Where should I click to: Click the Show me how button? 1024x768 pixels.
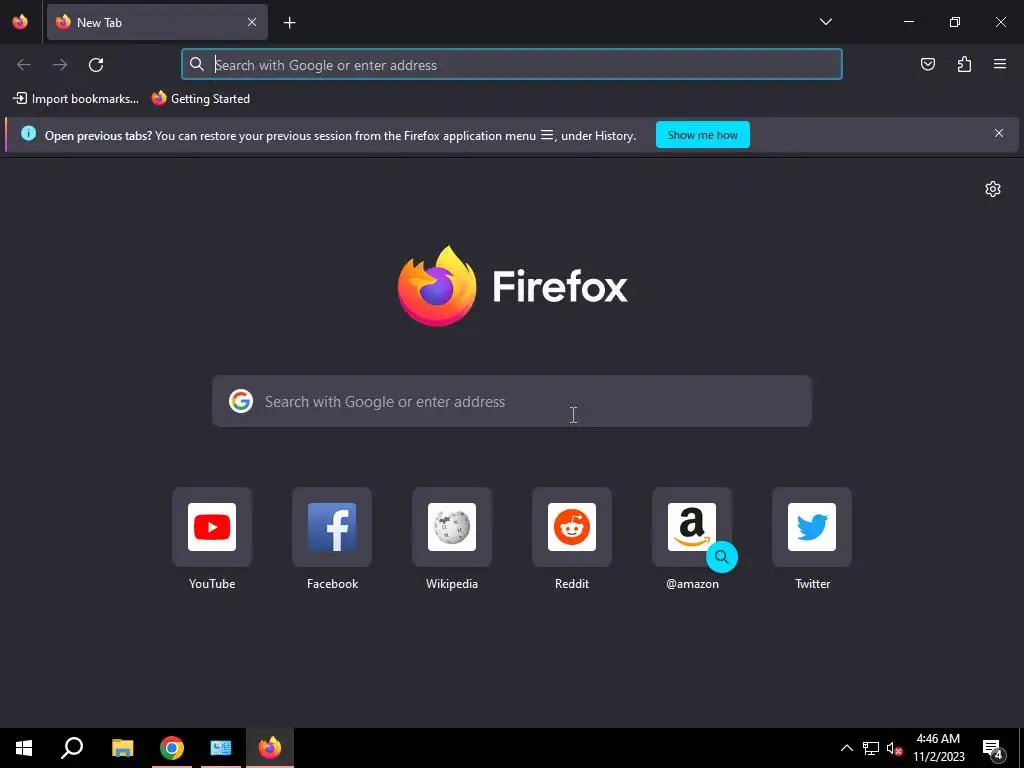pos(703,135)
